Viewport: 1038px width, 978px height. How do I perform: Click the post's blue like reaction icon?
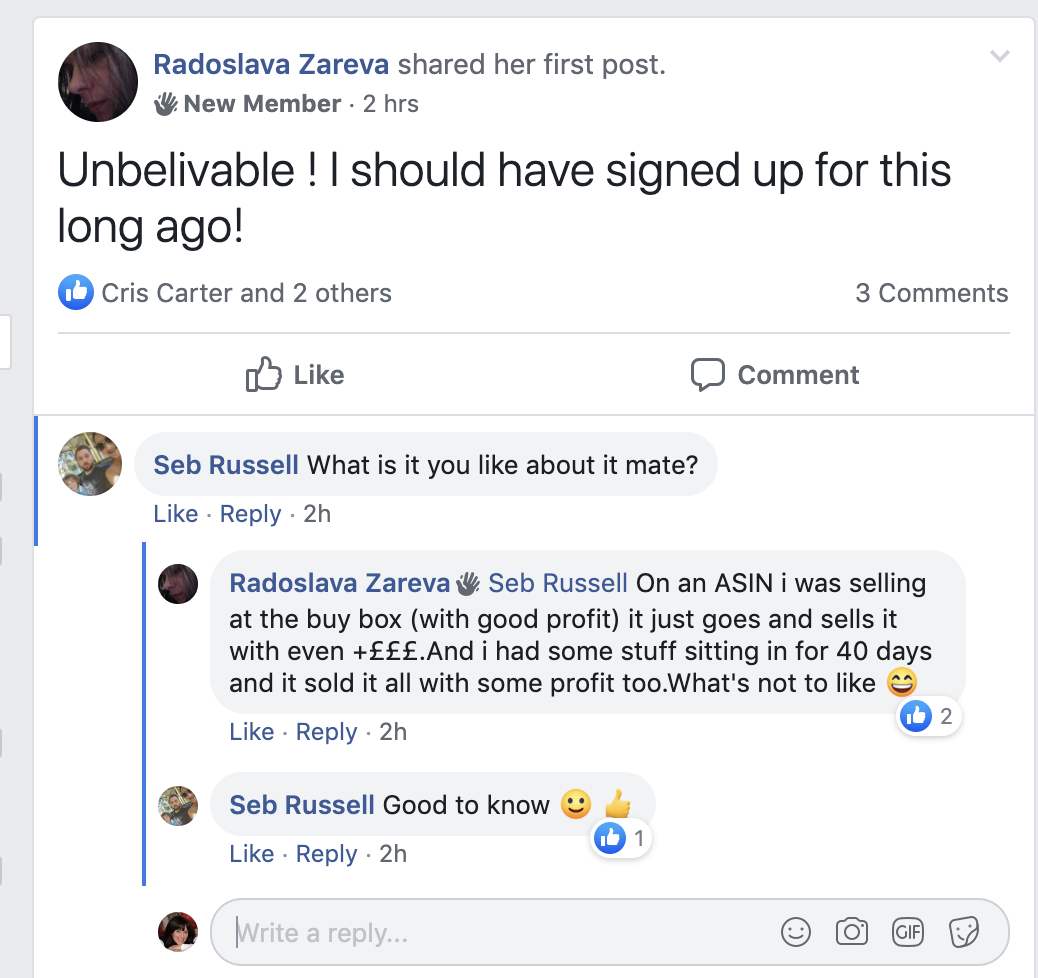[76, 293]
